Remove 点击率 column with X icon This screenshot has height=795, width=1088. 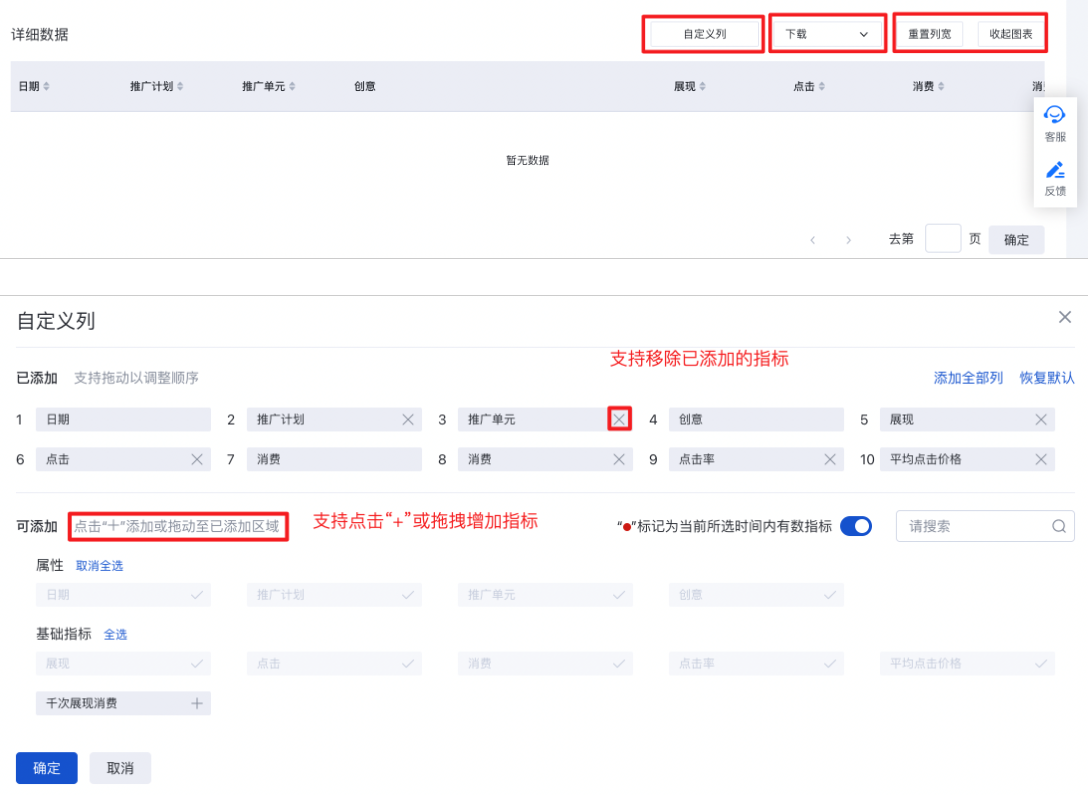pyautogui.click(x=830, y=460)
